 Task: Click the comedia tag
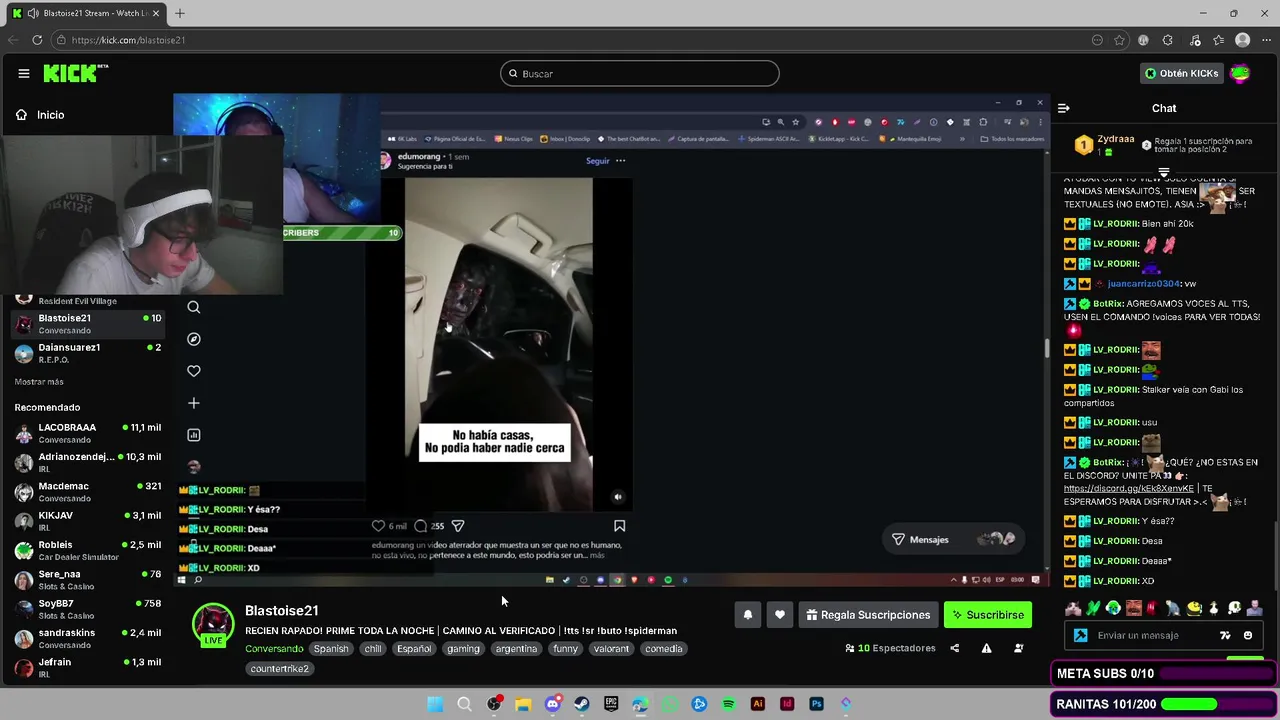663,649
